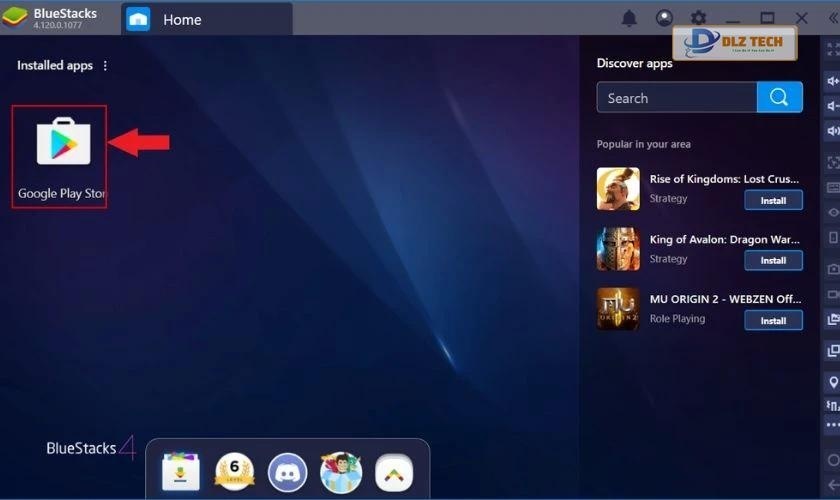Collapse the sidebar with double-chevron icon
This screenshot has height=500, width=840.
click(833, 18)
